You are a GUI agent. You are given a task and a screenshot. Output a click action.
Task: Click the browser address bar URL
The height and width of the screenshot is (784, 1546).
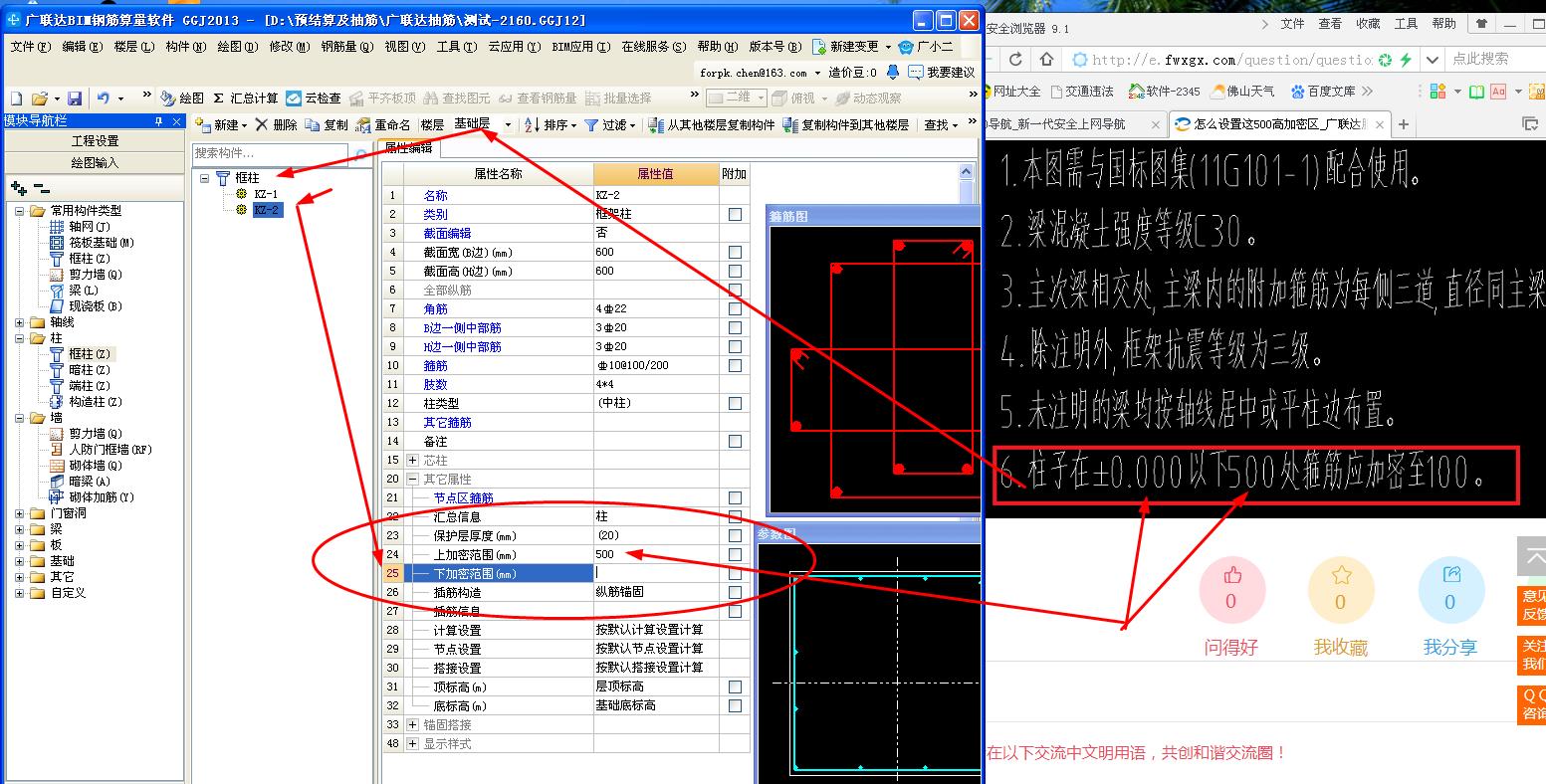tap(1232, 60)
